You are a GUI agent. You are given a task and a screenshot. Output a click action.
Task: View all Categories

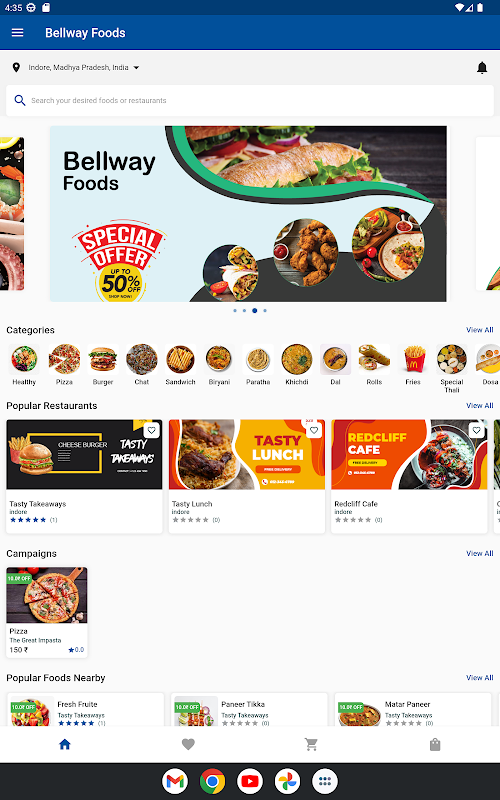pyautogui.click(x=480, y=330)
